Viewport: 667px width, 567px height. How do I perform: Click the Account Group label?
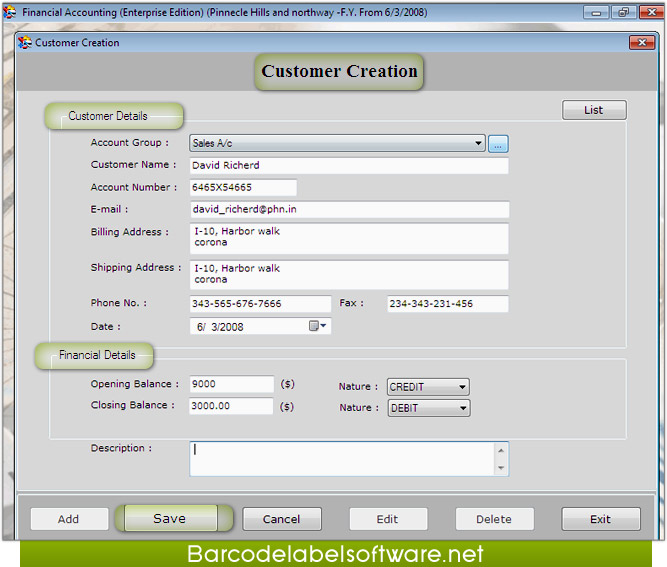pos(129,143)
